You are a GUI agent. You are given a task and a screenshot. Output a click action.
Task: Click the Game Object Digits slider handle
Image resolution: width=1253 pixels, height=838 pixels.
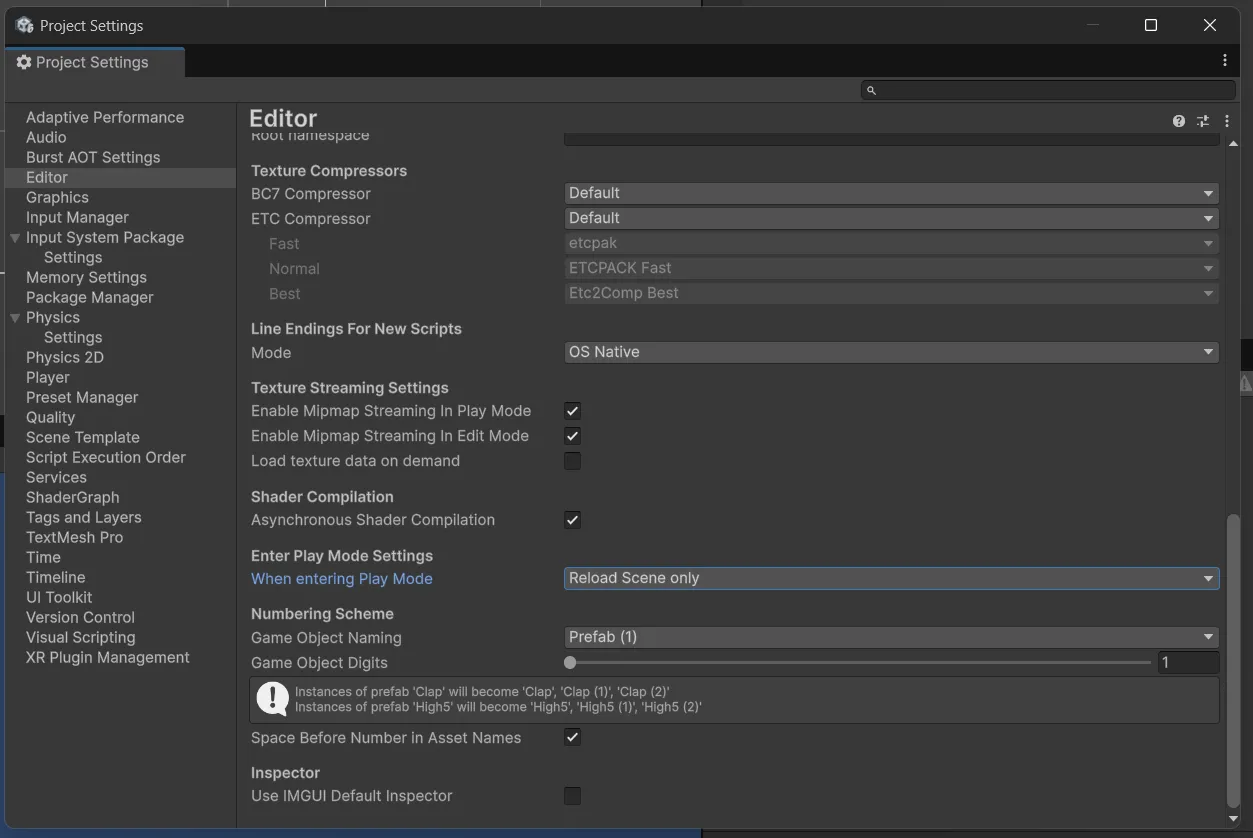570,662
